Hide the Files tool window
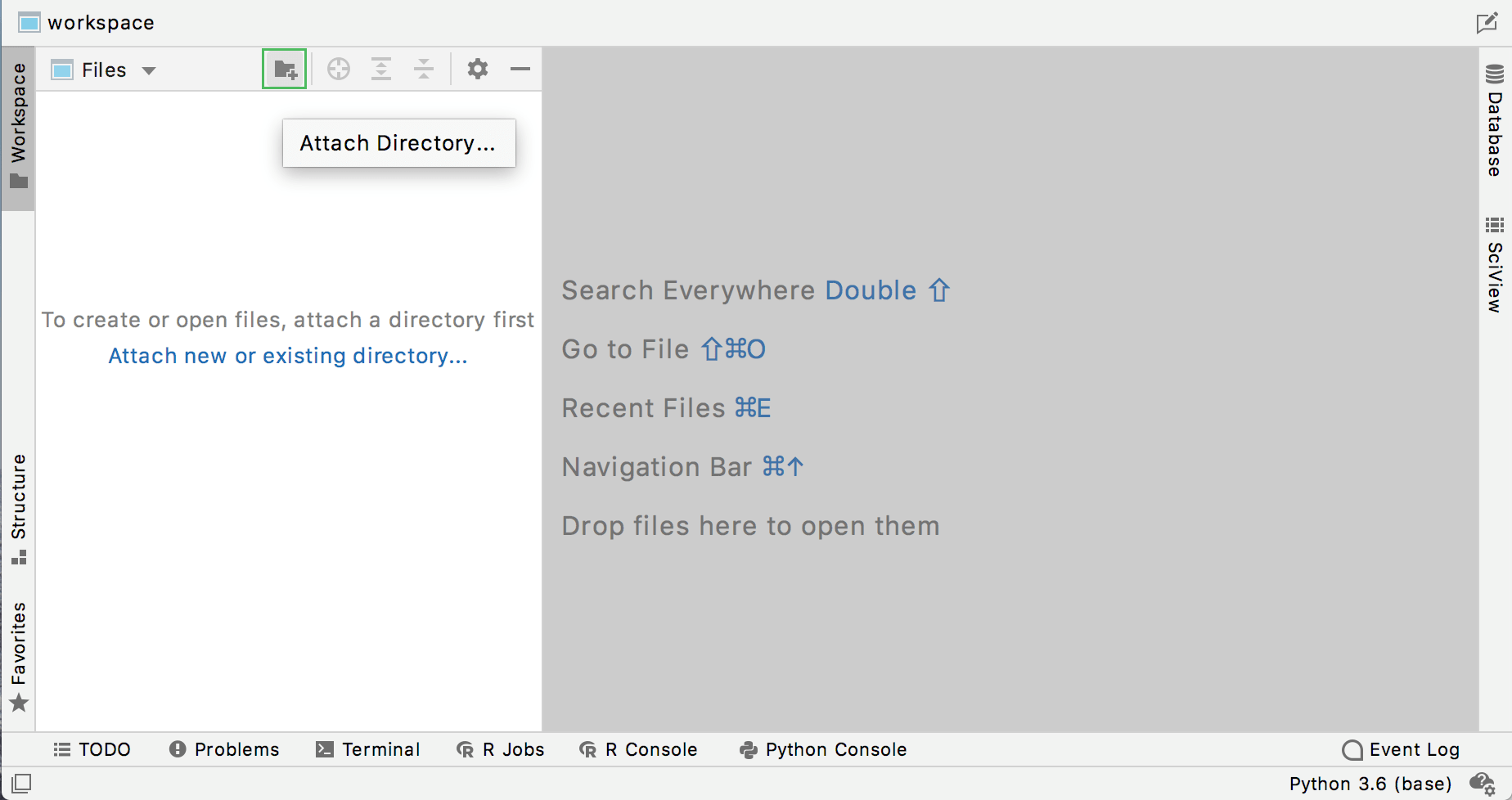Image resolution: width=1512 pixels, height=800 pixels. [520, 69]
